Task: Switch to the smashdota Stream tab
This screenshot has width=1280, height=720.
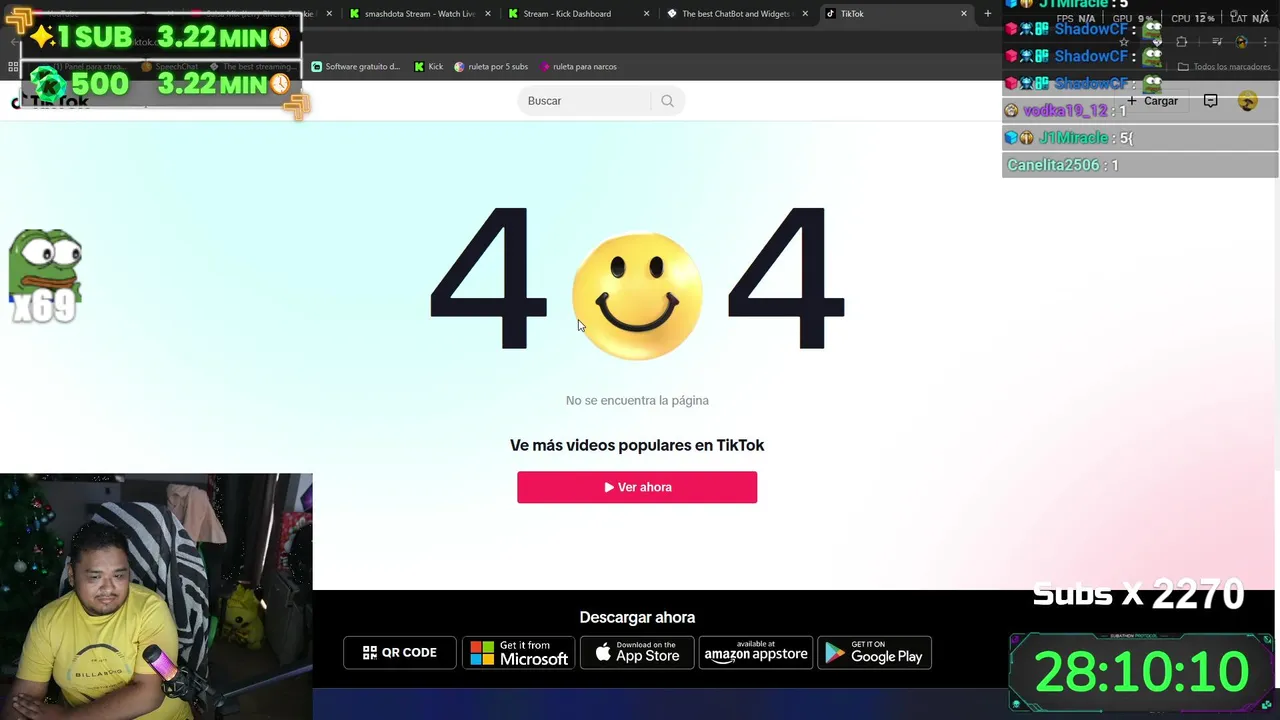Action: point(420,14)
